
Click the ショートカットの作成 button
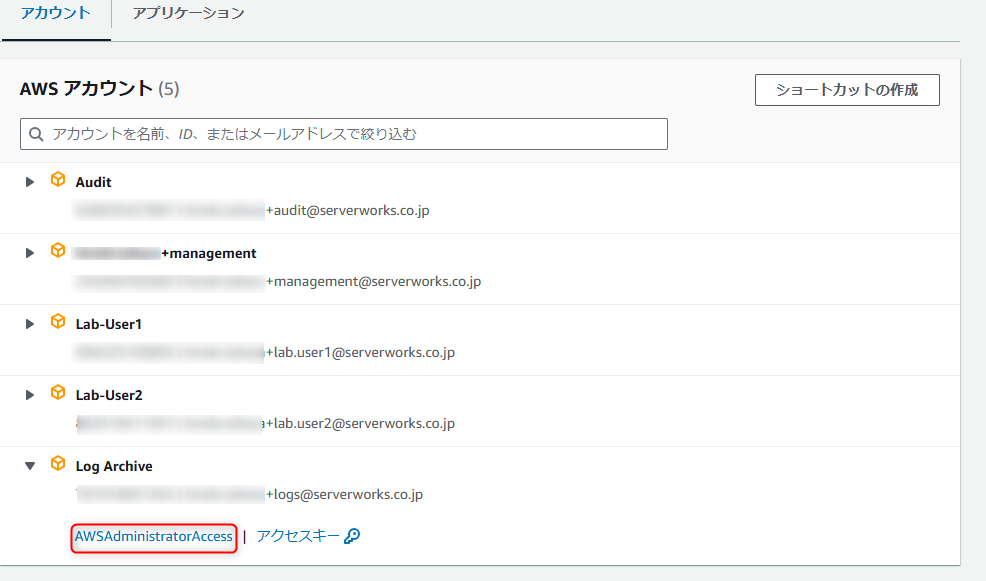847,90
